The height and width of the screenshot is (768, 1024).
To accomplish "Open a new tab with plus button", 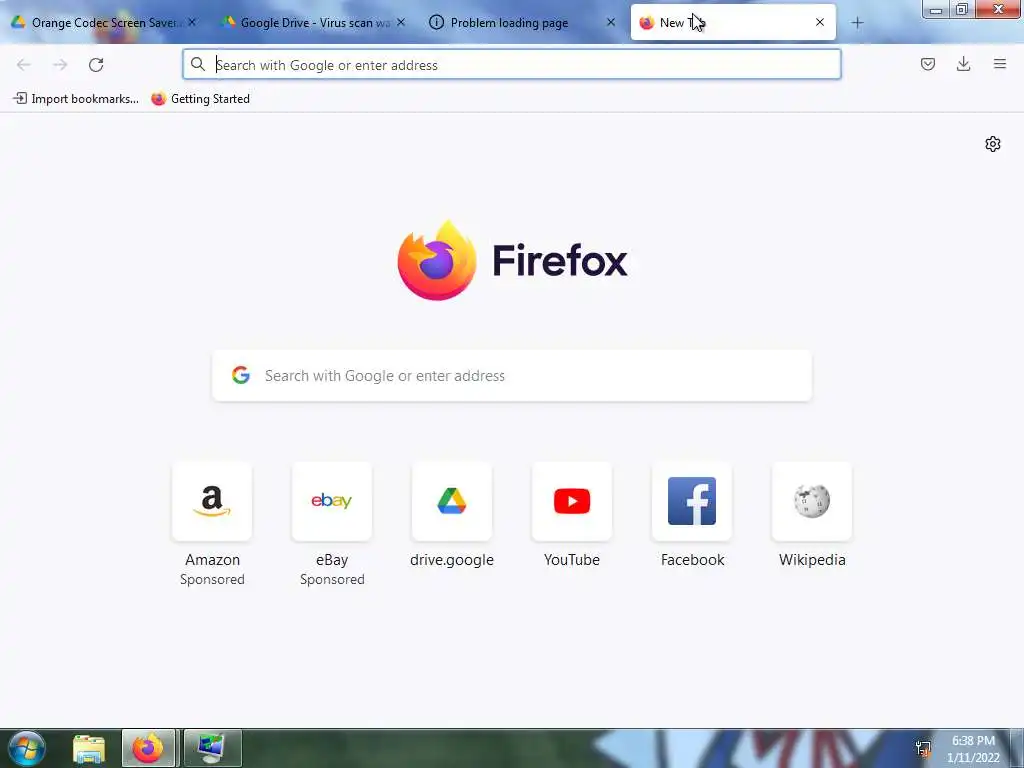I will 857,23.
